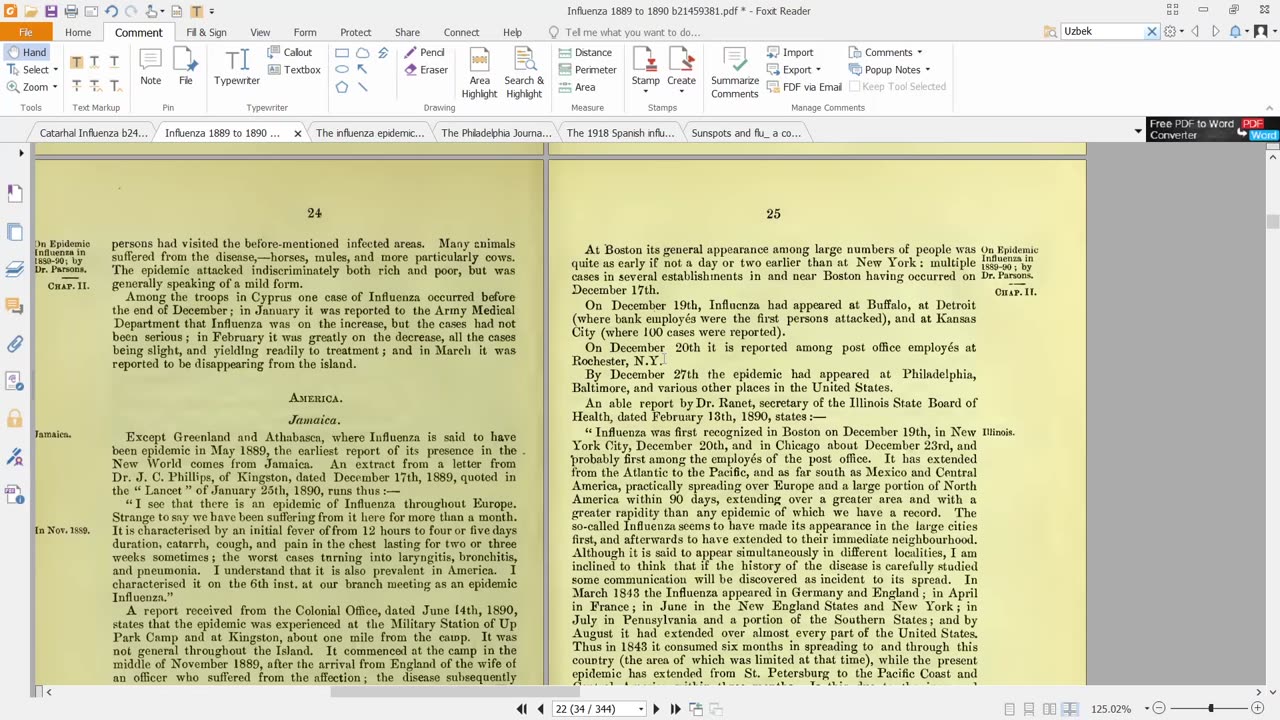Viewport: 1280px width, 720px height.
Task: Open the Popup Notes dropdown
Action: point(890,70)
